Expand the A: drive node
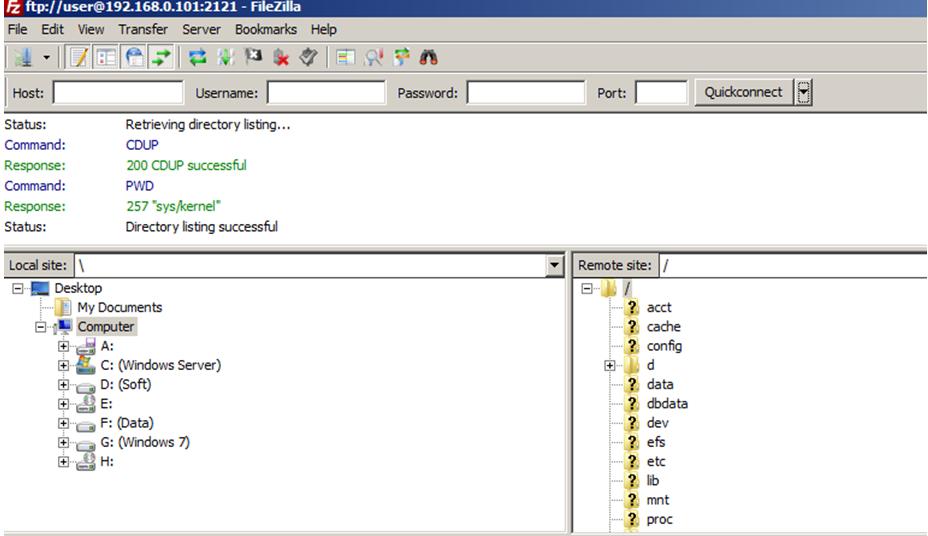The image size is (928, 536). point(63,346)
